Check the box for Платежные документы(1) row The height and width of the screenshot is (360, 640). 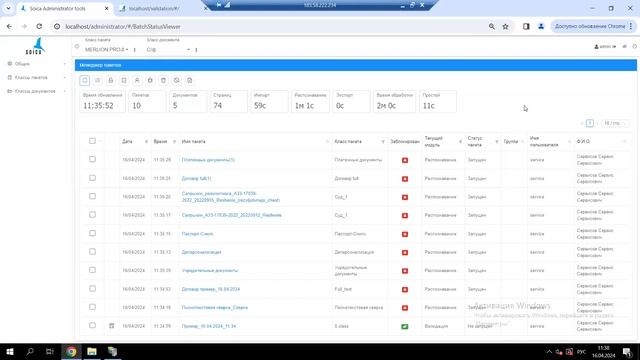click(92, 159)
